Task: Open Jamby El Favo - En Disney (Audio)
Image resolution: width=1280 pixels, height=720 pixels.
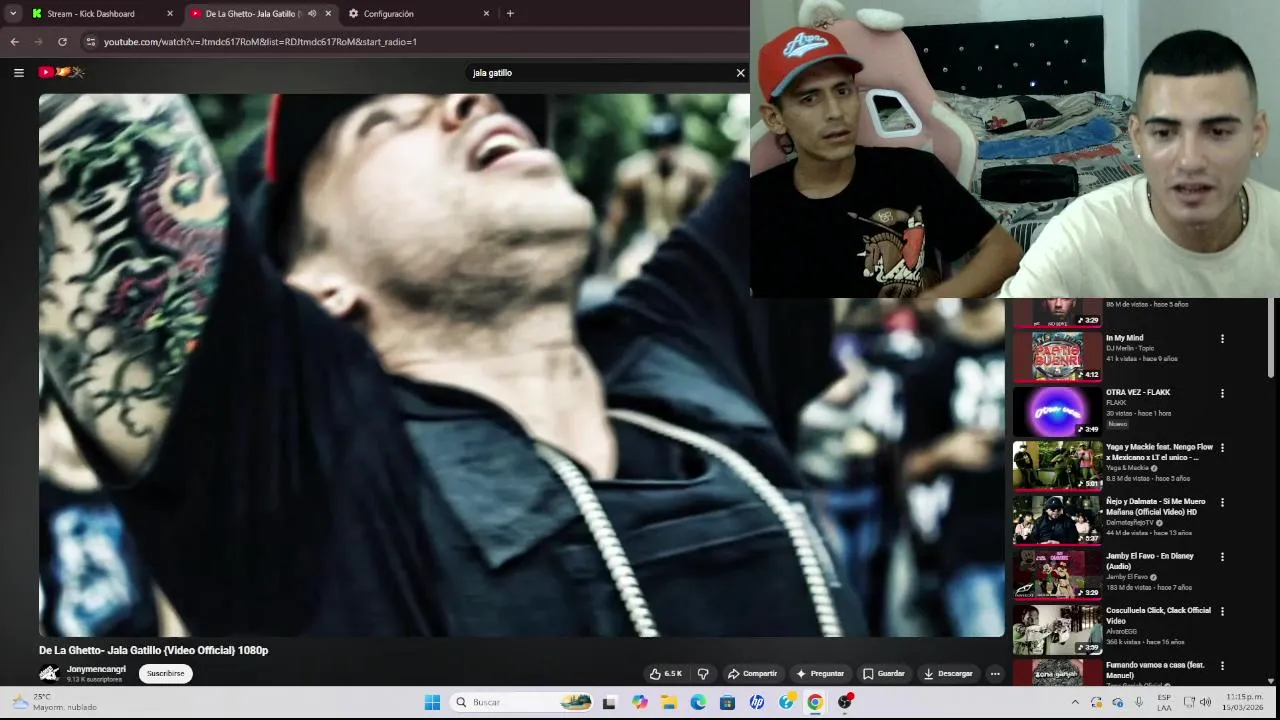Action: click(x=1150, y=561)
